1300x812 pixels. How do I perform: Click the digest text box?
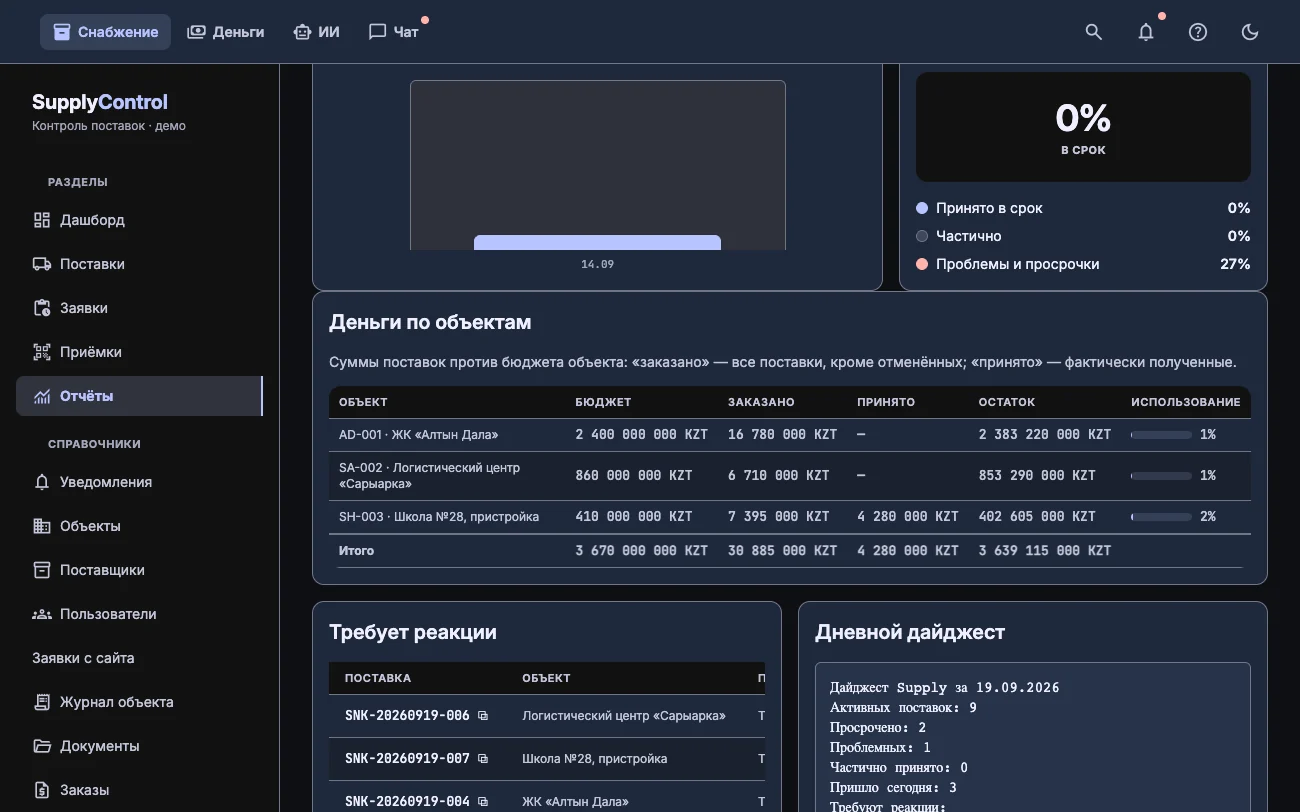coord(1033,737)
